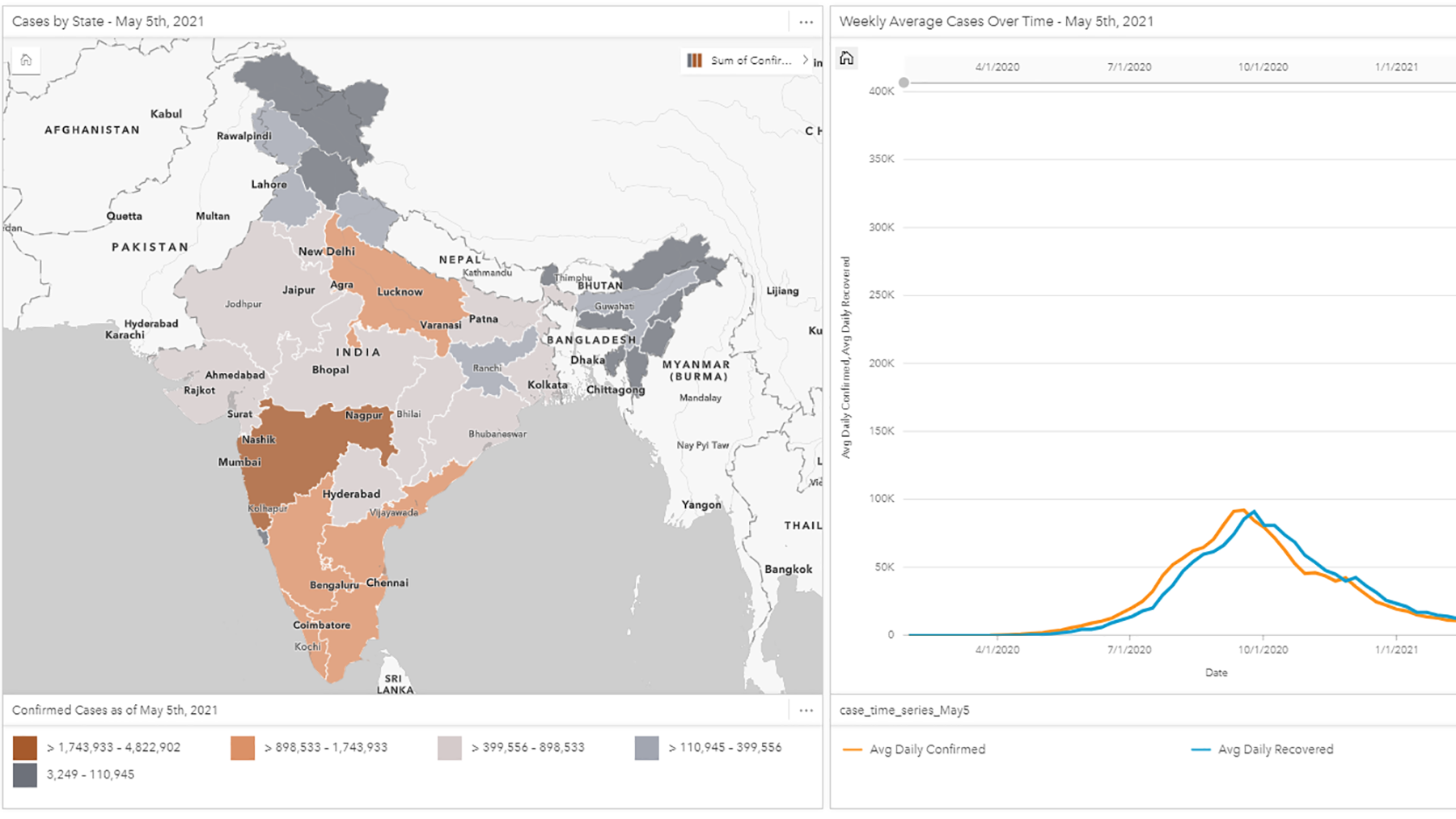Select the > 898,533 - 1,743,933 legend swatch

(243, 748)
